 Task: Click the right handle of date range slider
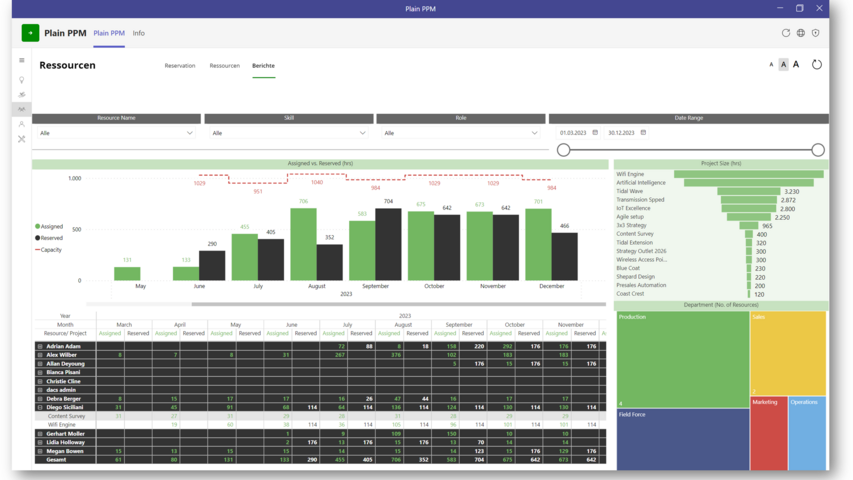tap(818, 150)
